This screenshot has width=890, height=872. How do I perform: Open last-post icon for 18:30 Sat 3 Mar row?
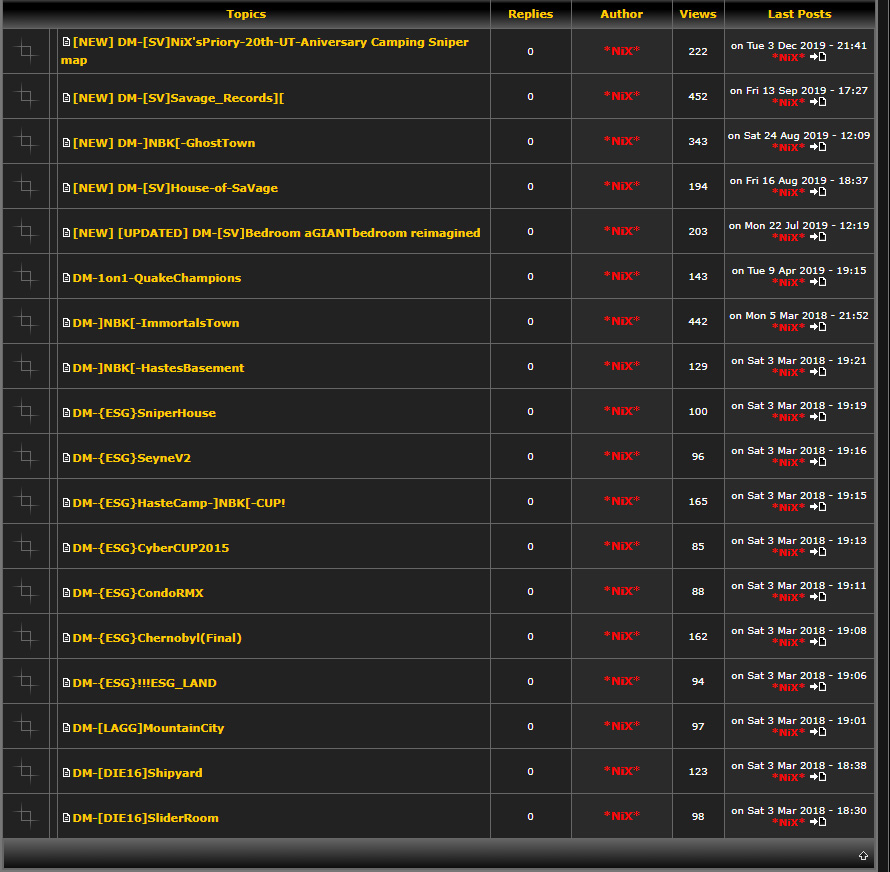click(x=818, y=821)
